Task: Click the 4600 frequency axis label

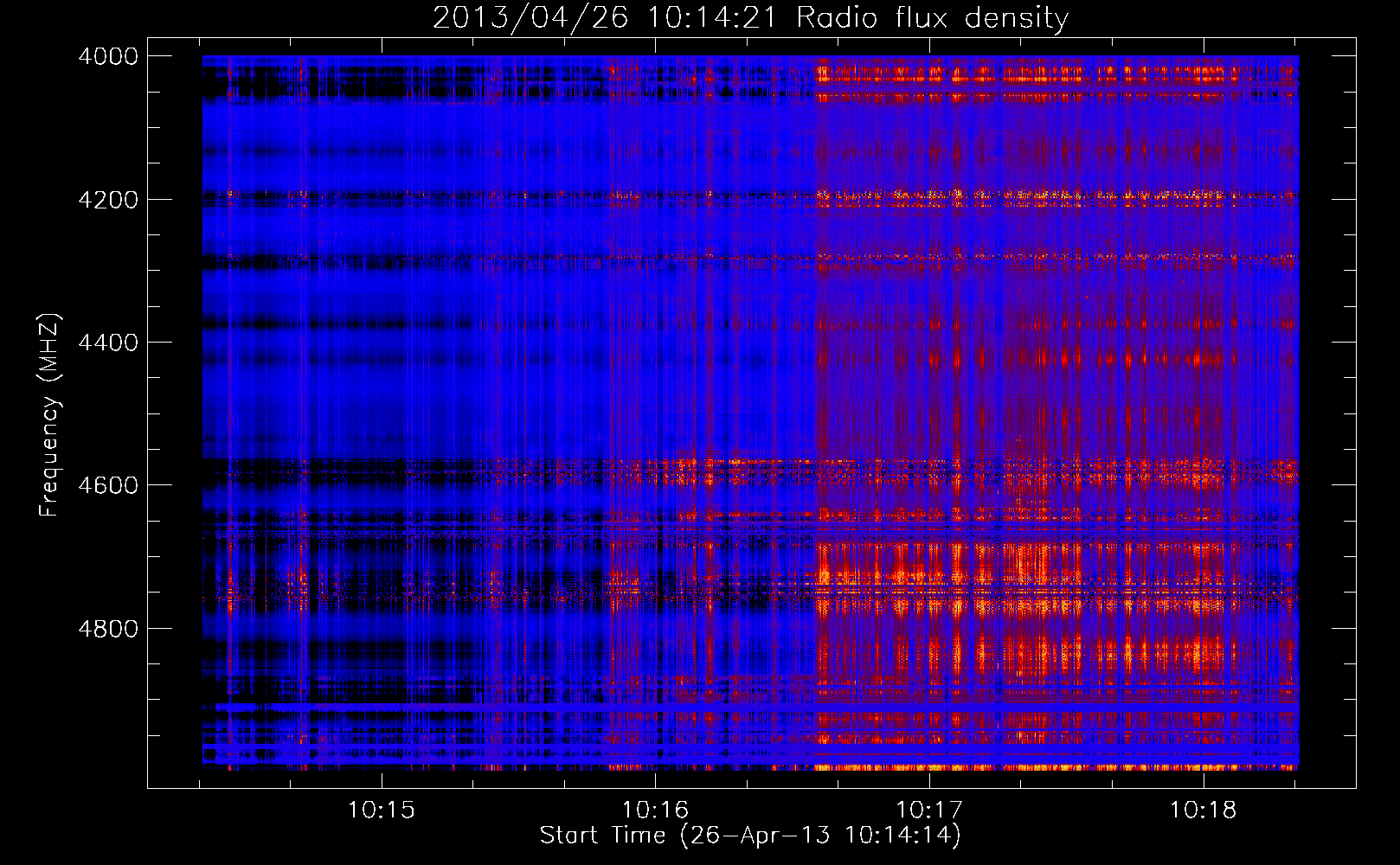Action: click(108, 485)
